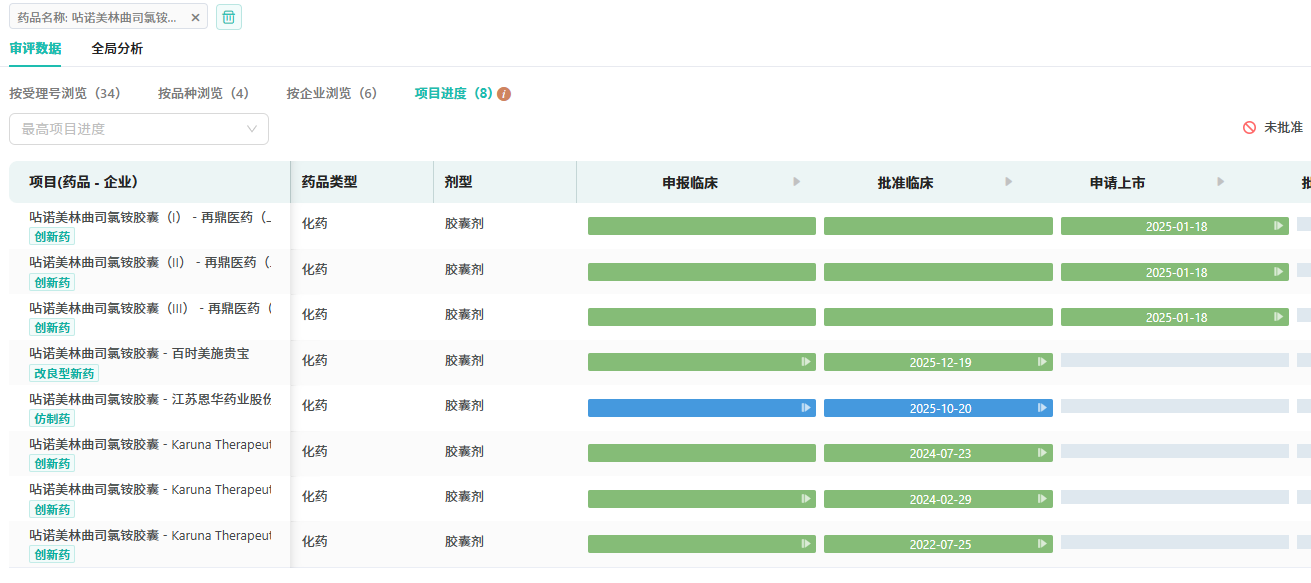Viewport: 1311px width, 583px height.
Task: Open 按受理号浏览 (34) view
Action: click(65, 93)
